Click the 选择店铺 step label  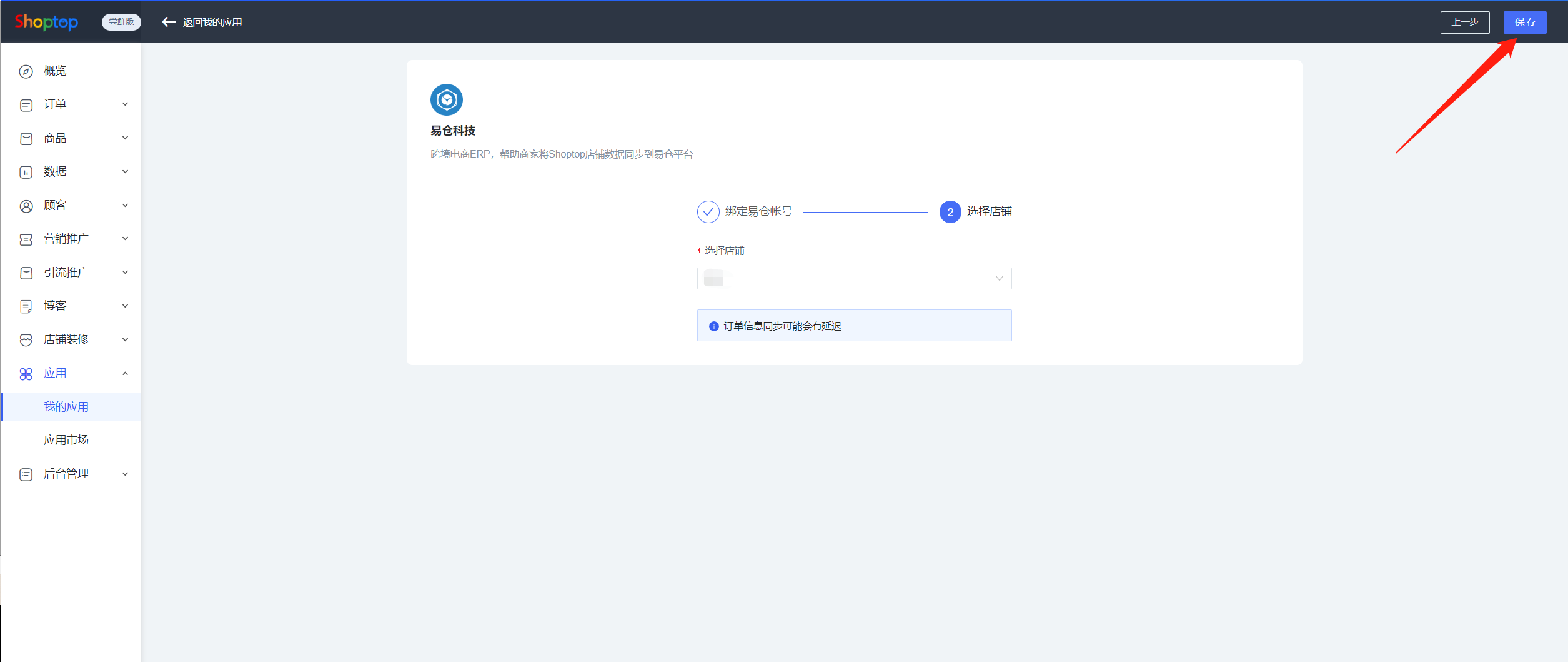coord(990,211)
